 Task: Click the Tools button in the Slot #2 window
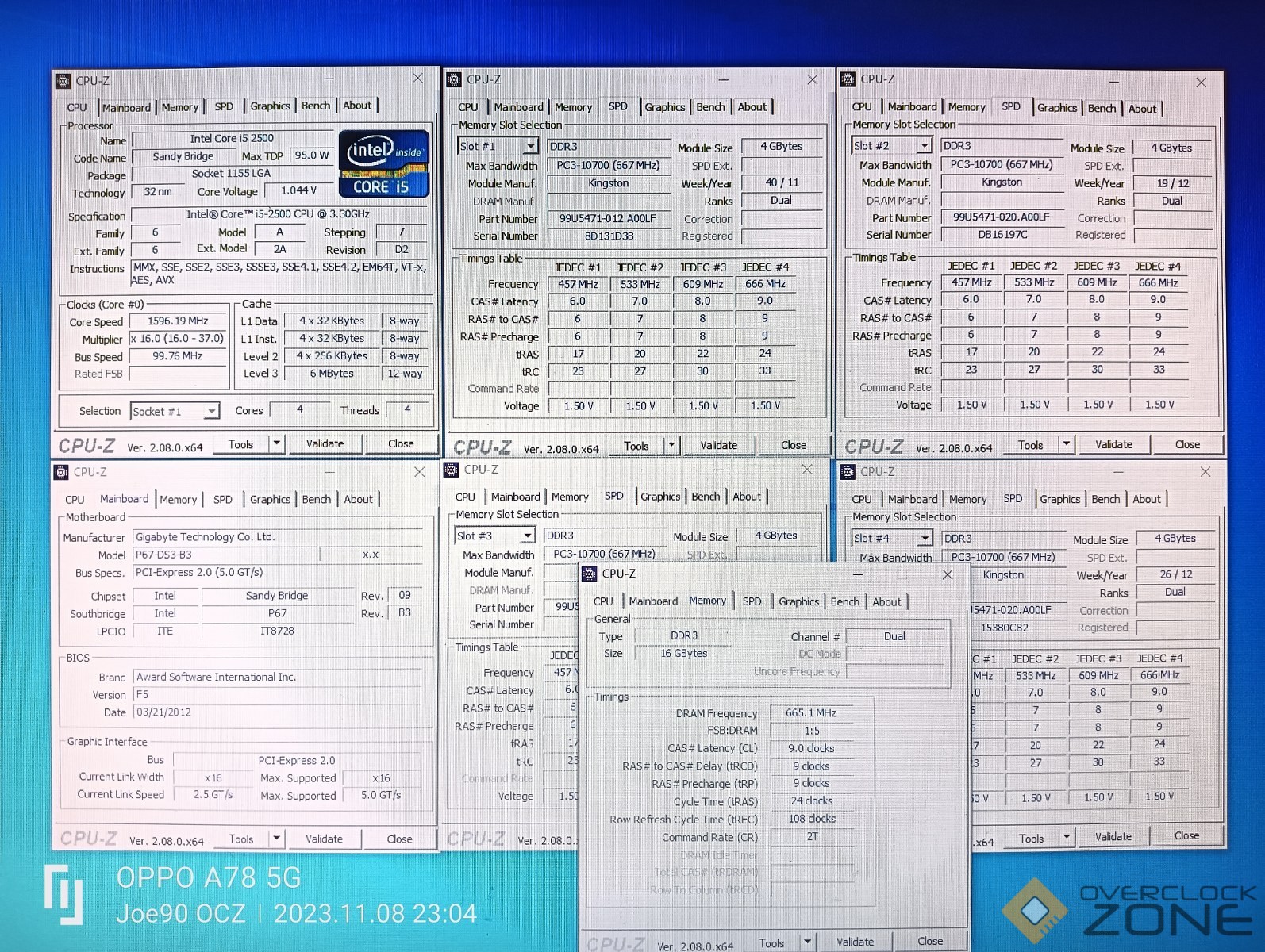coord(1030,445)
